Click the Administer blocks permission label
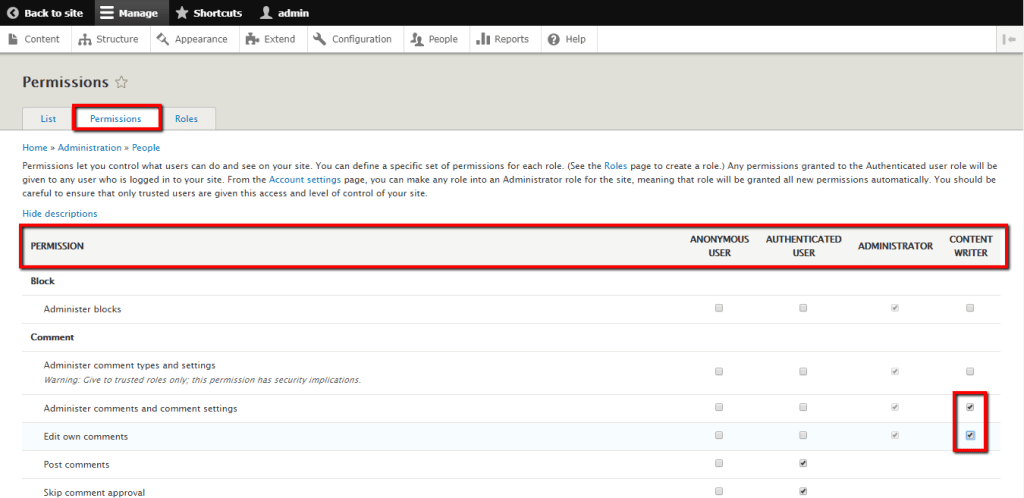 [82, 309]
